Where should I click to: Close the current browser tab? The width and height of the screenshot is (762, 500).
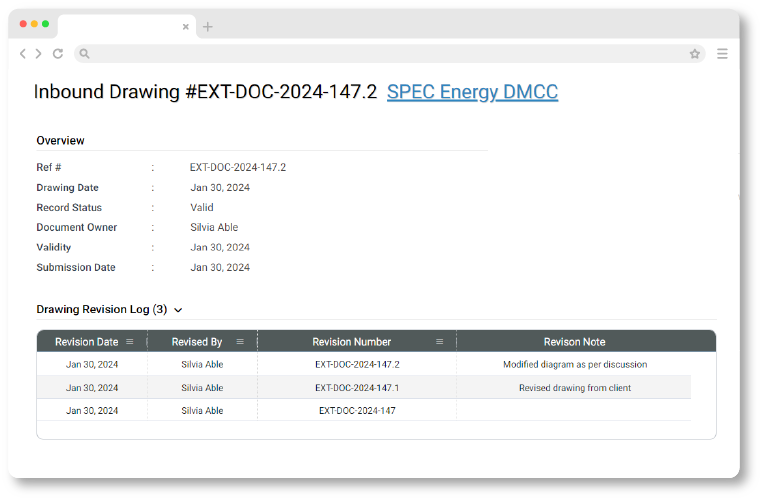[x=185, y=27]
